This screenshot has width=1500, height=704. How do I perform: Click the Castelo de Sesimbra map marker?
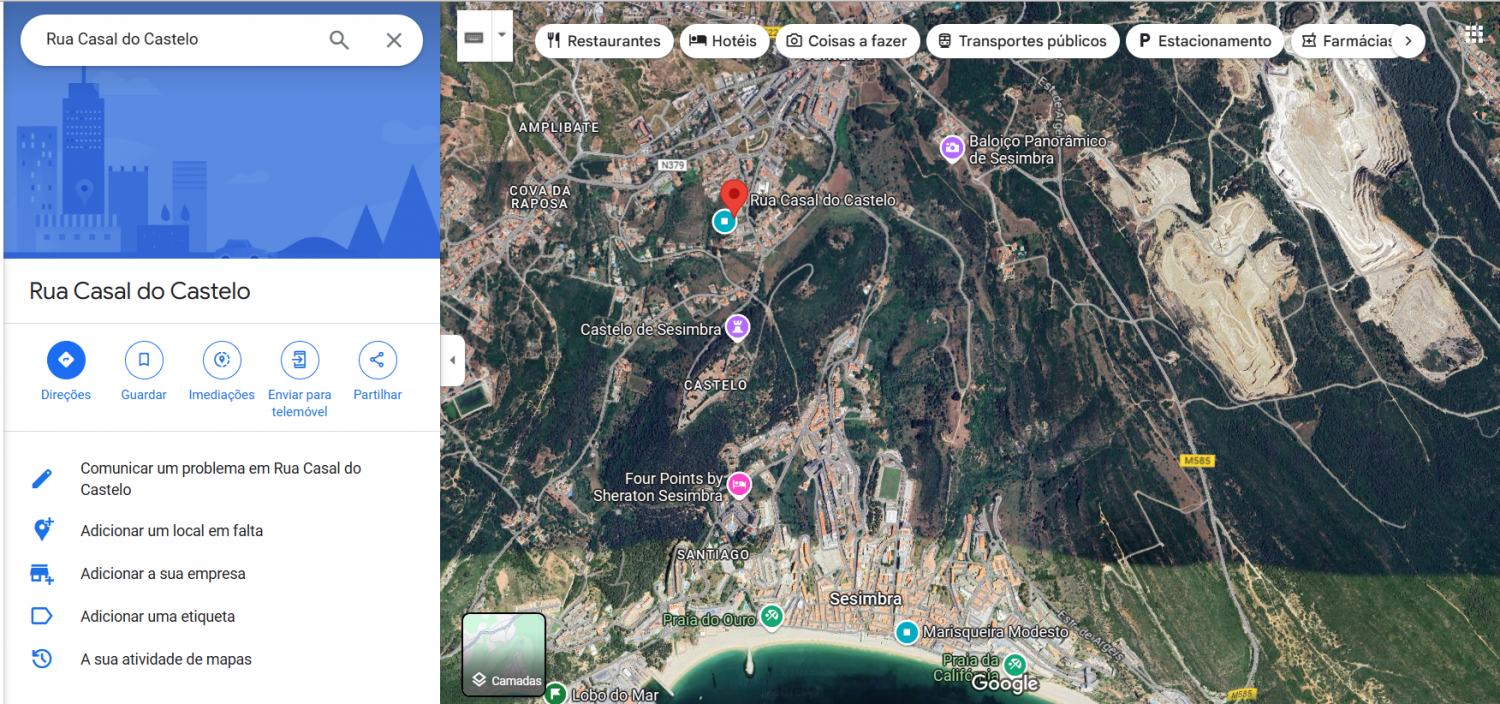point(738,327)
